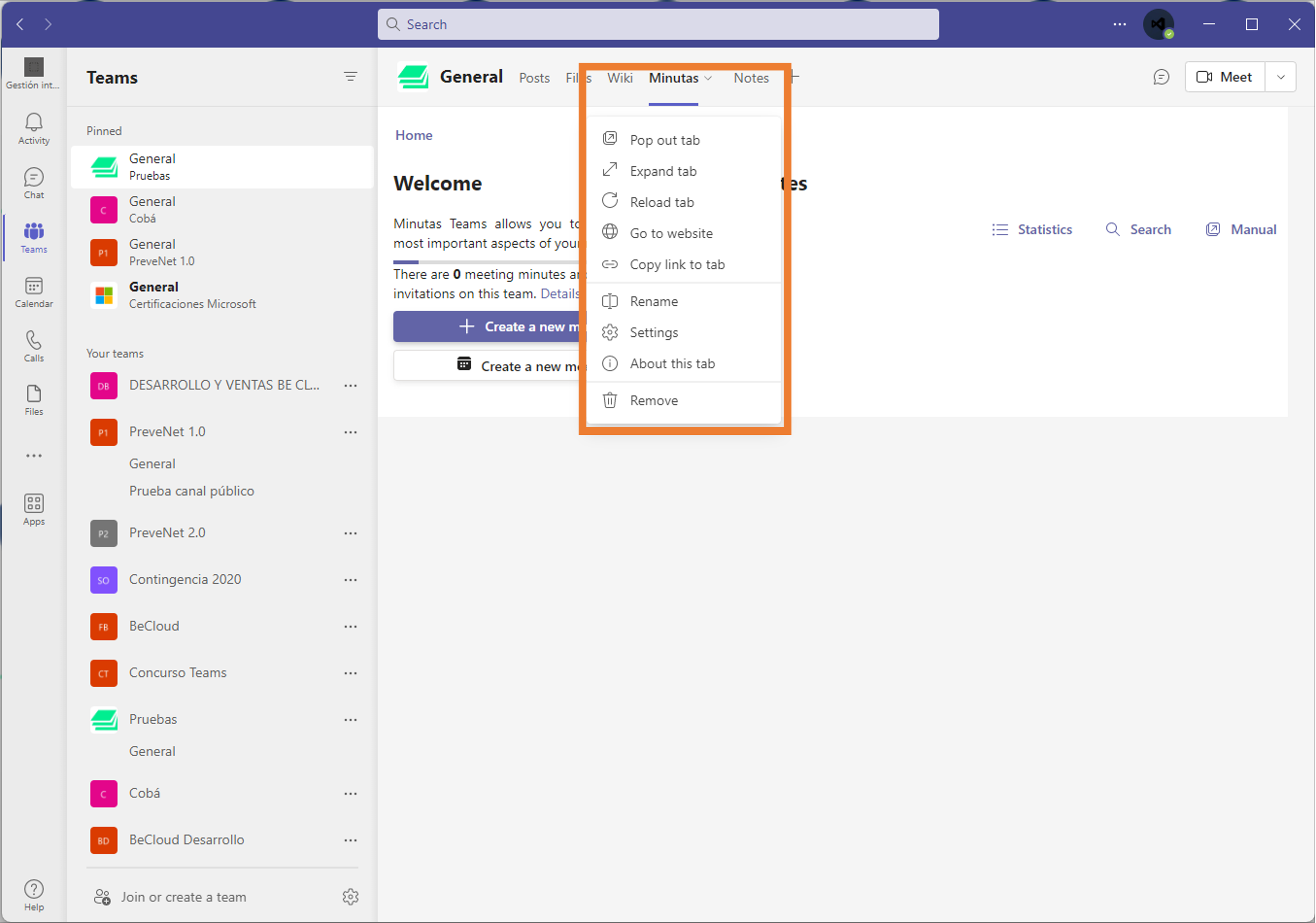Choose Remove from the tab menu

684,400
